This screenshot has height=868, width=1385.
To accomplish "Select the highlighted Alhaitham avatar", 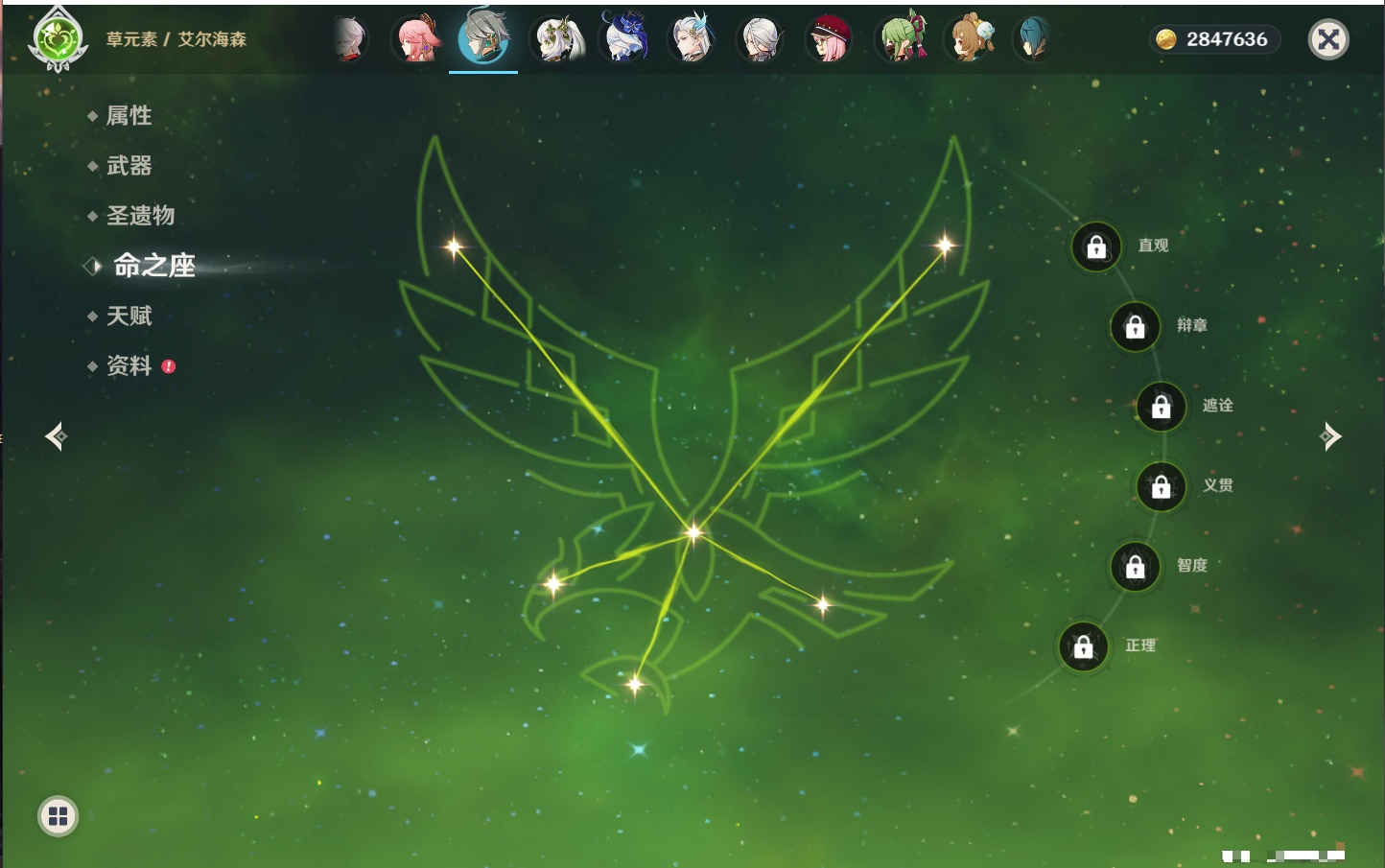I will (x=483, y=37).
